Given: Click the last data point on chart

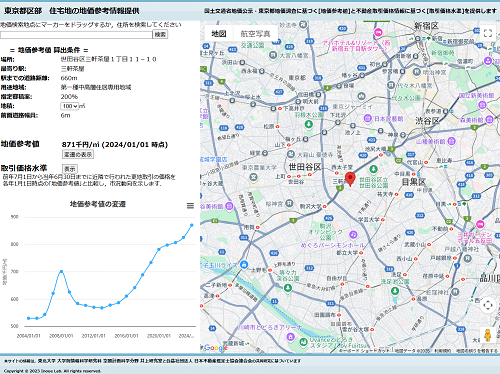Looking at the screenshot, I should (192, 225).
